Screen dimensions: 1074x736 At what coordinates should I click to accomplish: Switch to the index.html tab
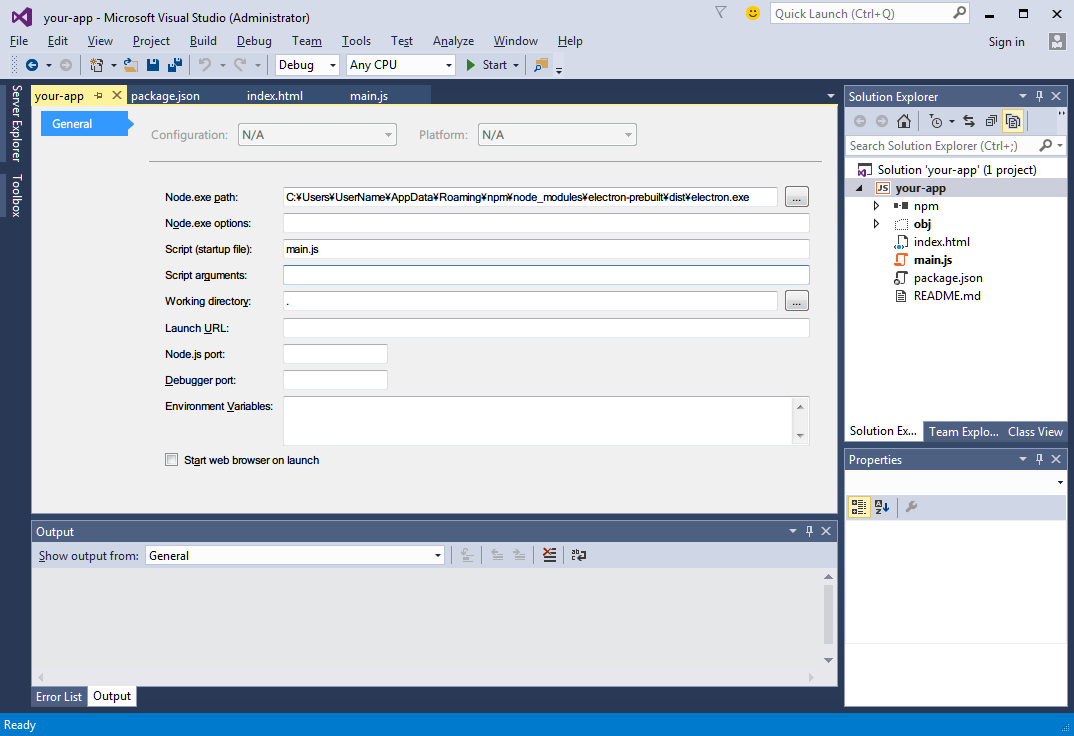(275, 96)
